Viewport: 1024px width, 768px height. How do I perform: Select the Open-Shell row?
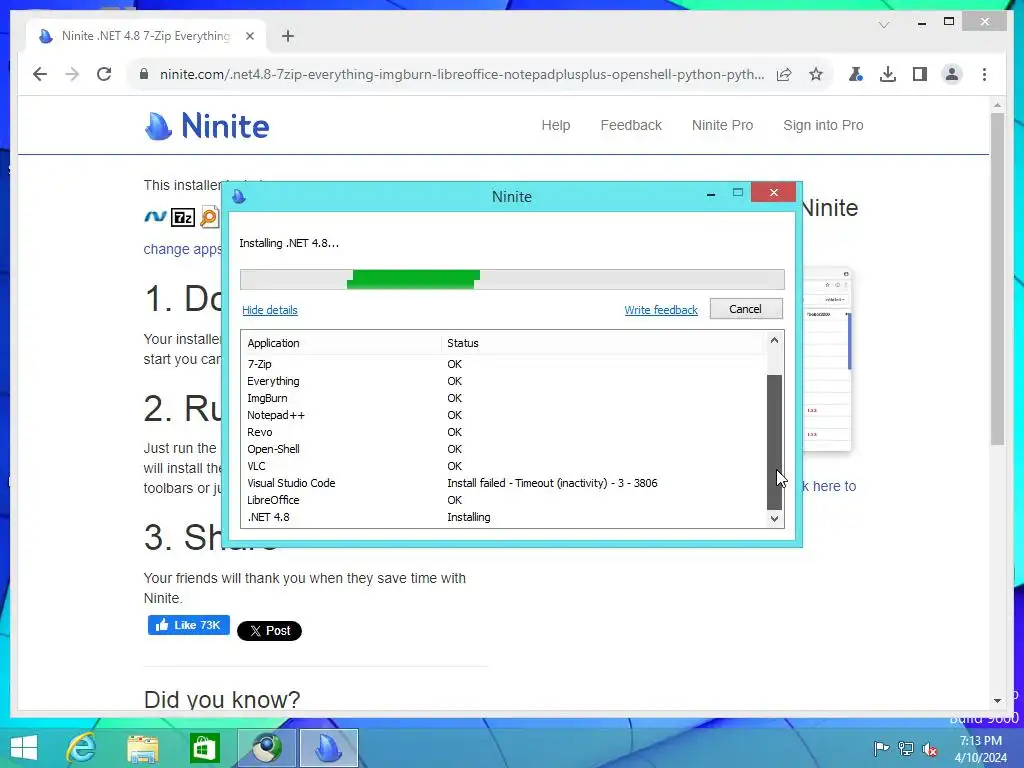pos(504,449)
